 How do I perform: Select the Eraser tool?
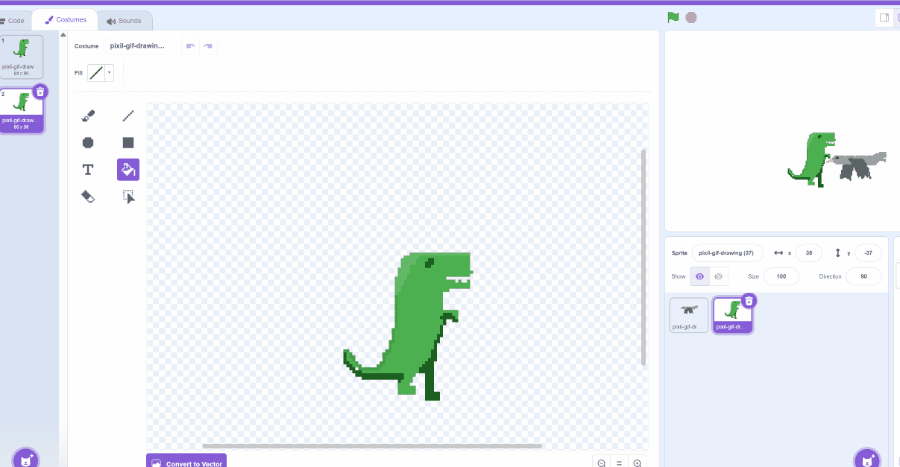[88, 197]
